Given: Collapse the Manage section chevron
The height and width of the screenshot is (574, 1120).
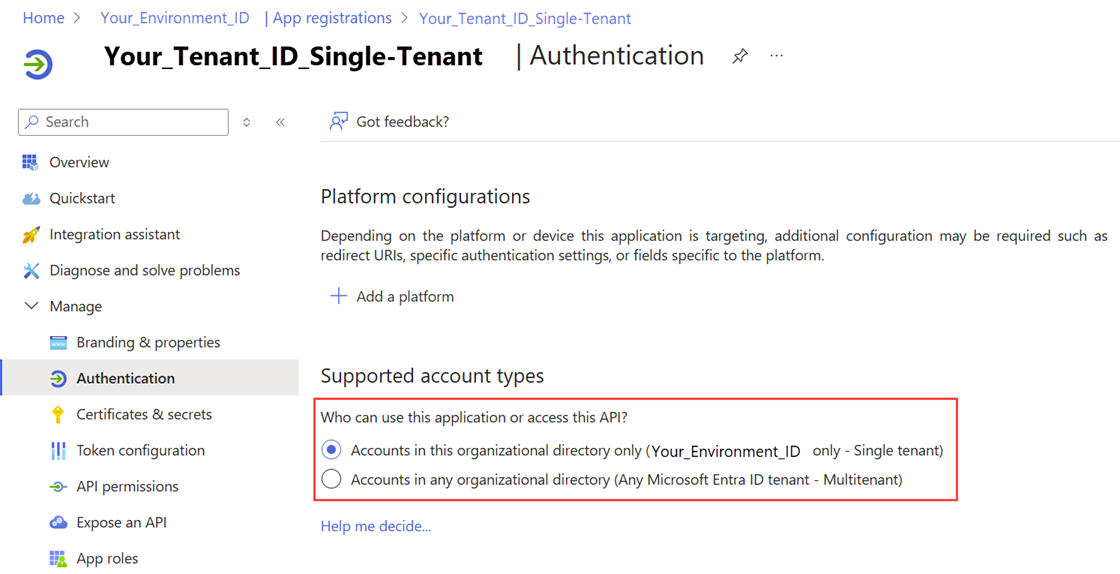Looking at the screenshot, I should (x=31, y=306).
